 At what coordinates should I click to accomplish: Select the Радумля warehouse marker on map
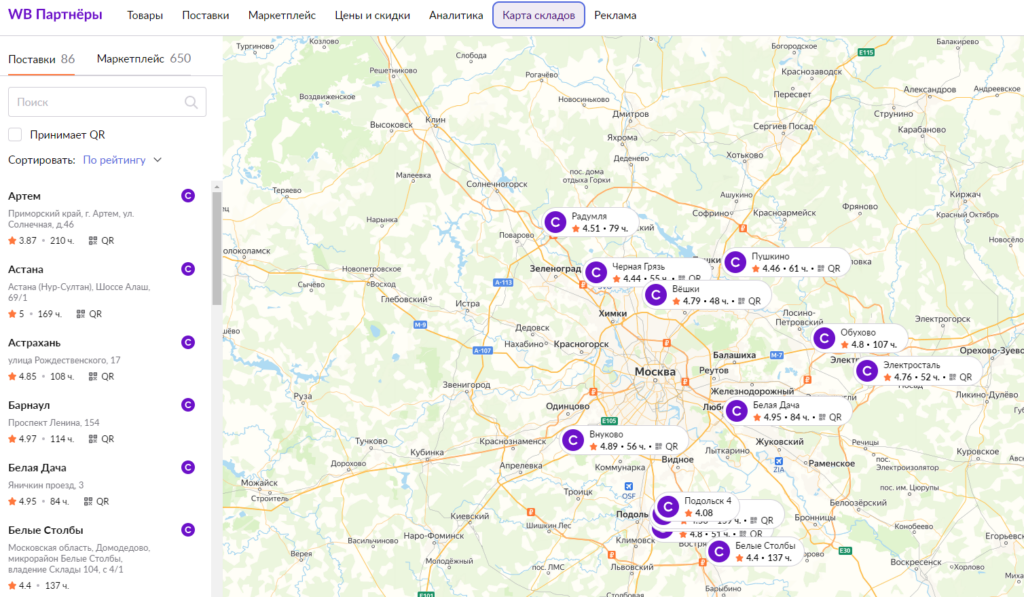pos(555,222)
